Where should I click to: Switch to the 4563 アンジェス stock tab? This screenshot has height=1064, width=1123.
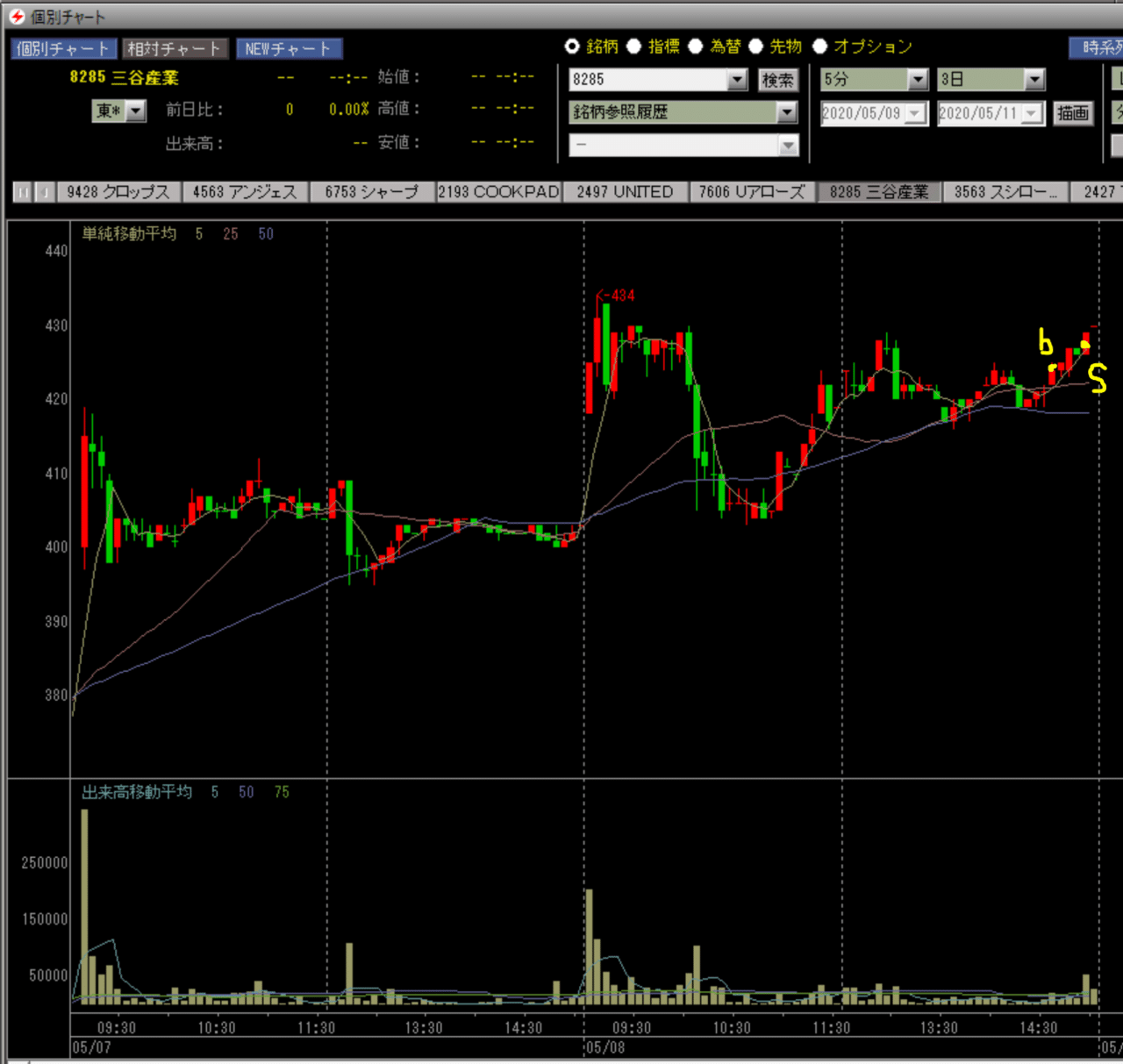click(246, 192)
